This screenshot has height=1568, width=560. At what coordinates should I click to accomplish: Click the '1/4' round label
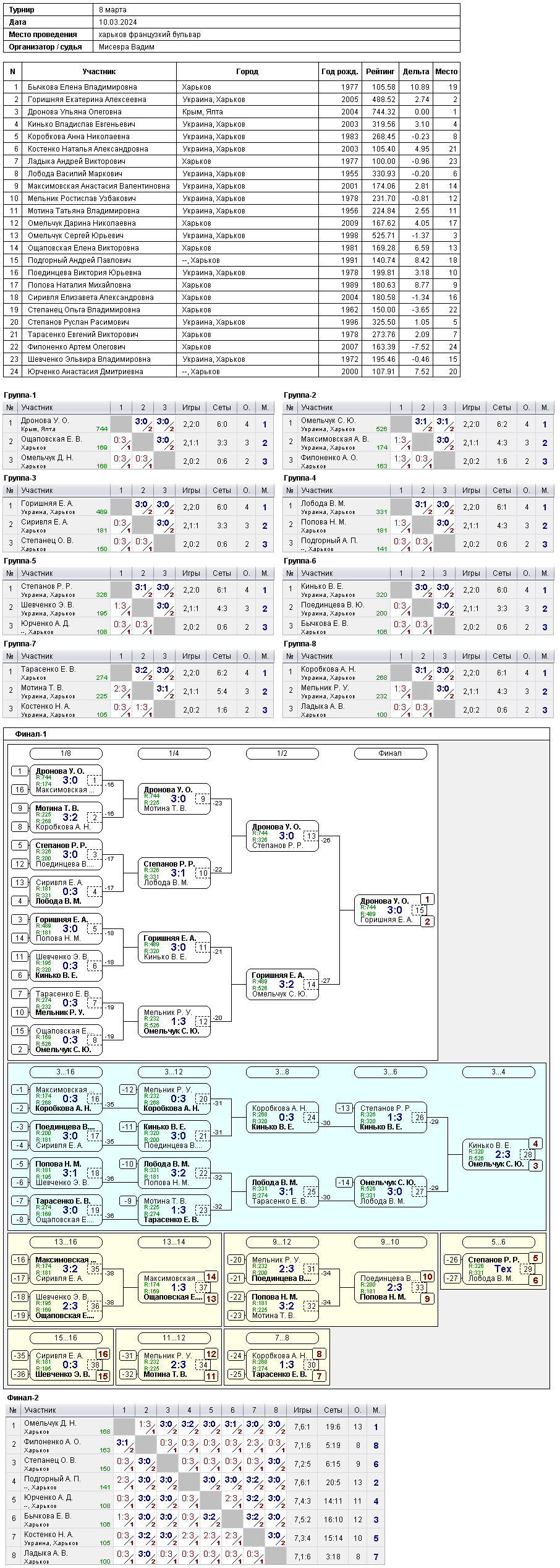coord(174,753)
